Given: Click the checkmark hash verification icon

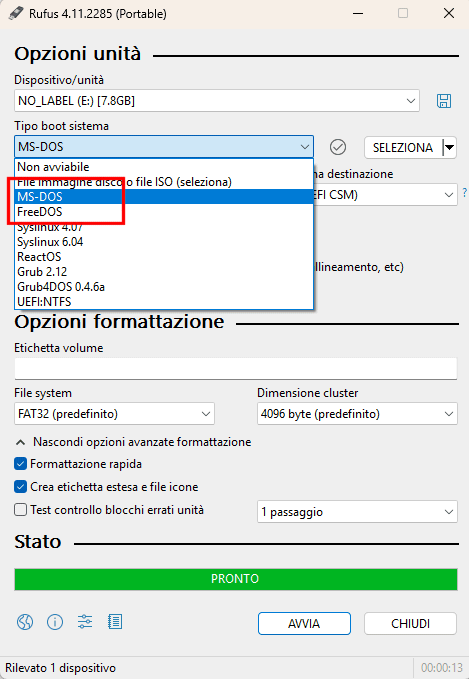Looking at the screenshot, I should (338, 147).
